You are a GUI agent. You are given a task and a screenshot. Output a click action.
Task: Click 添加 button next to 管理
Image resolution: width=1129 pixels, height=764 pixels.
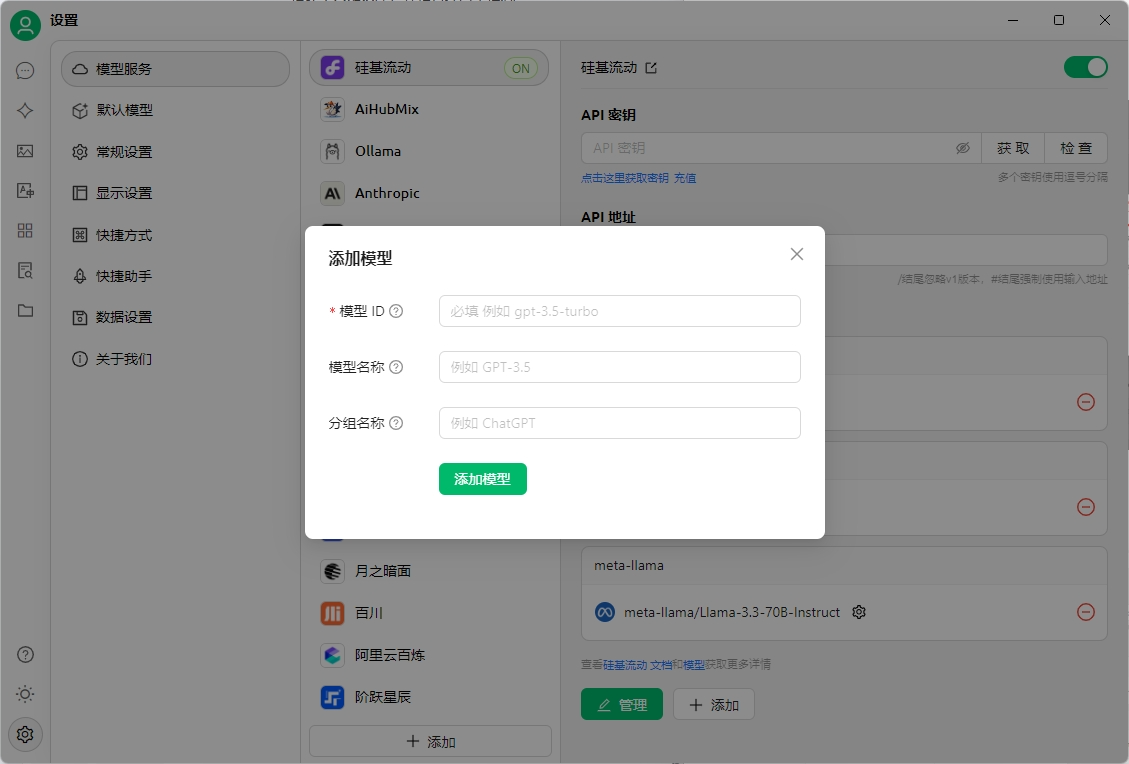[x=714, y=704]
